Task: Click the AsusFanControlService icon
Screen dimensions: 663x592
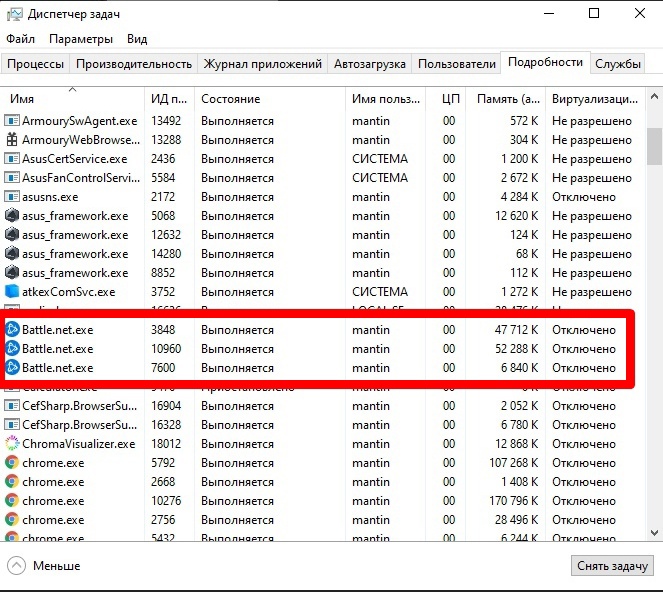Action: click(x=12, y=178)
